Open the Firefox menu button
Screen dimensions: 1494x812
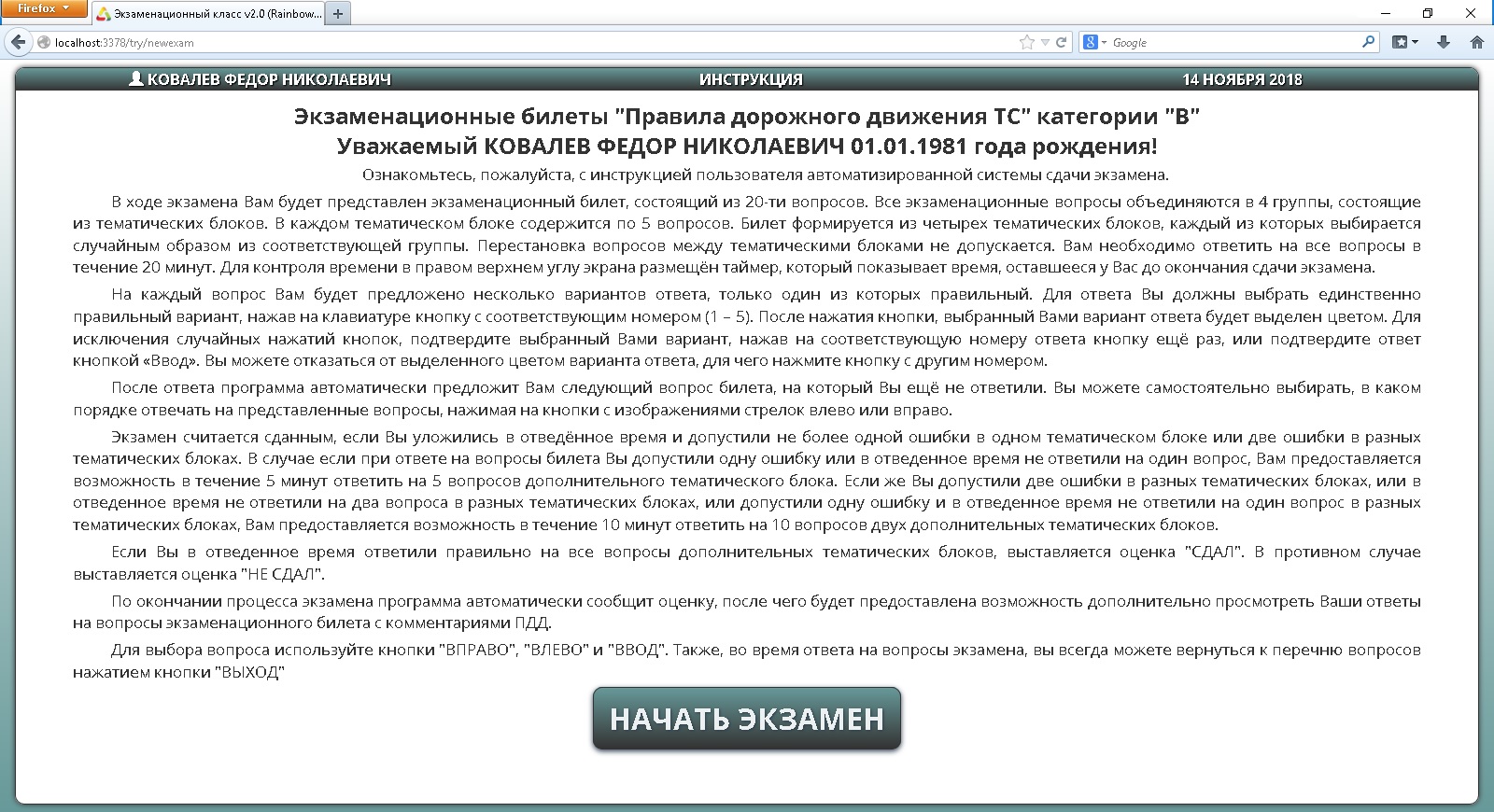coord(44,9)
